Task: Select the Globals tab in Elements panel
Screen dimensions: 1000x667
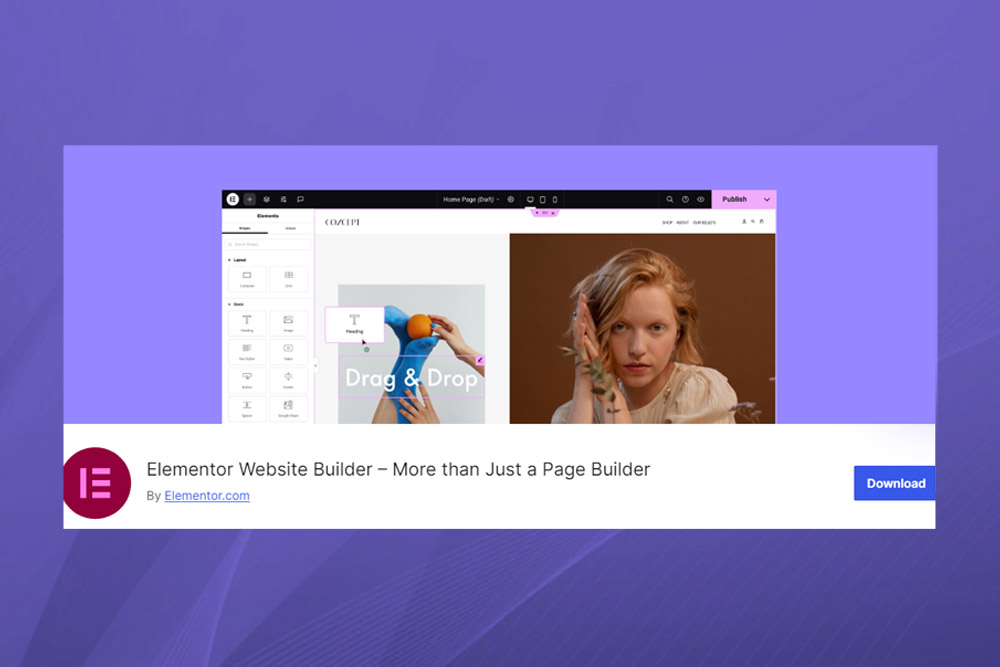Action: click(290, 228)
